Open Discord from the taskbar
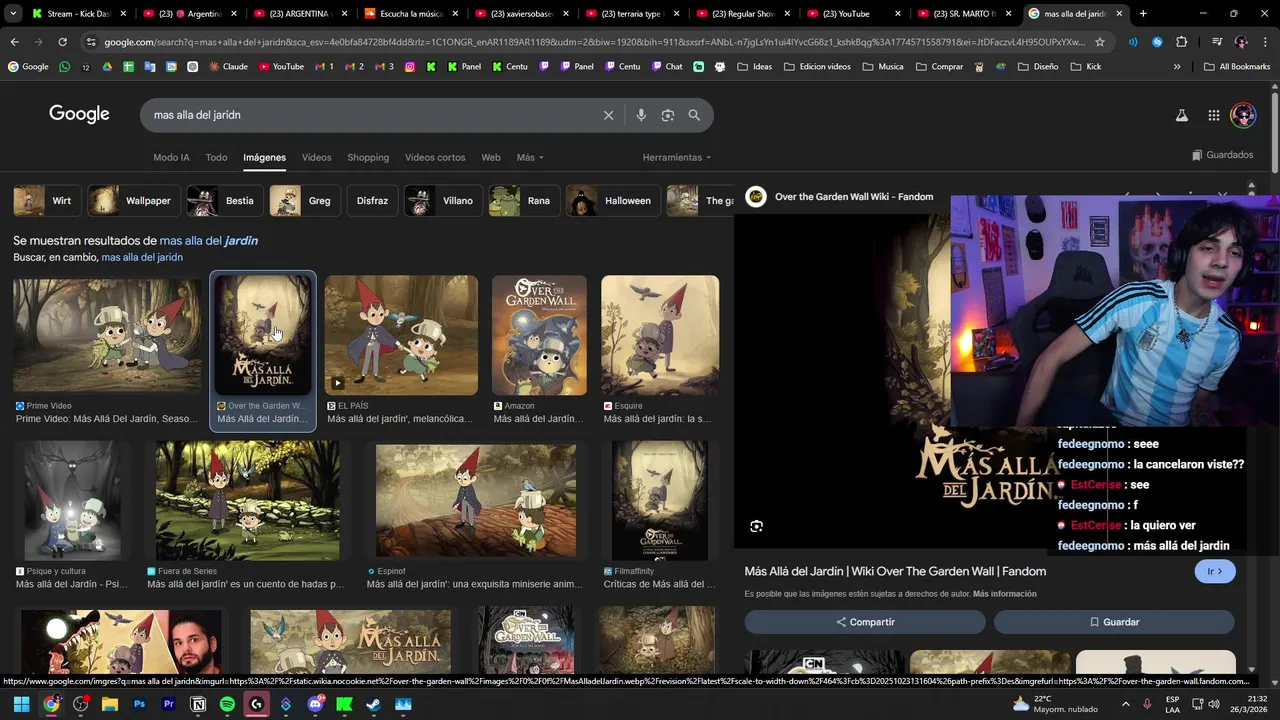The image size is (1280, 720). point(315,704)
